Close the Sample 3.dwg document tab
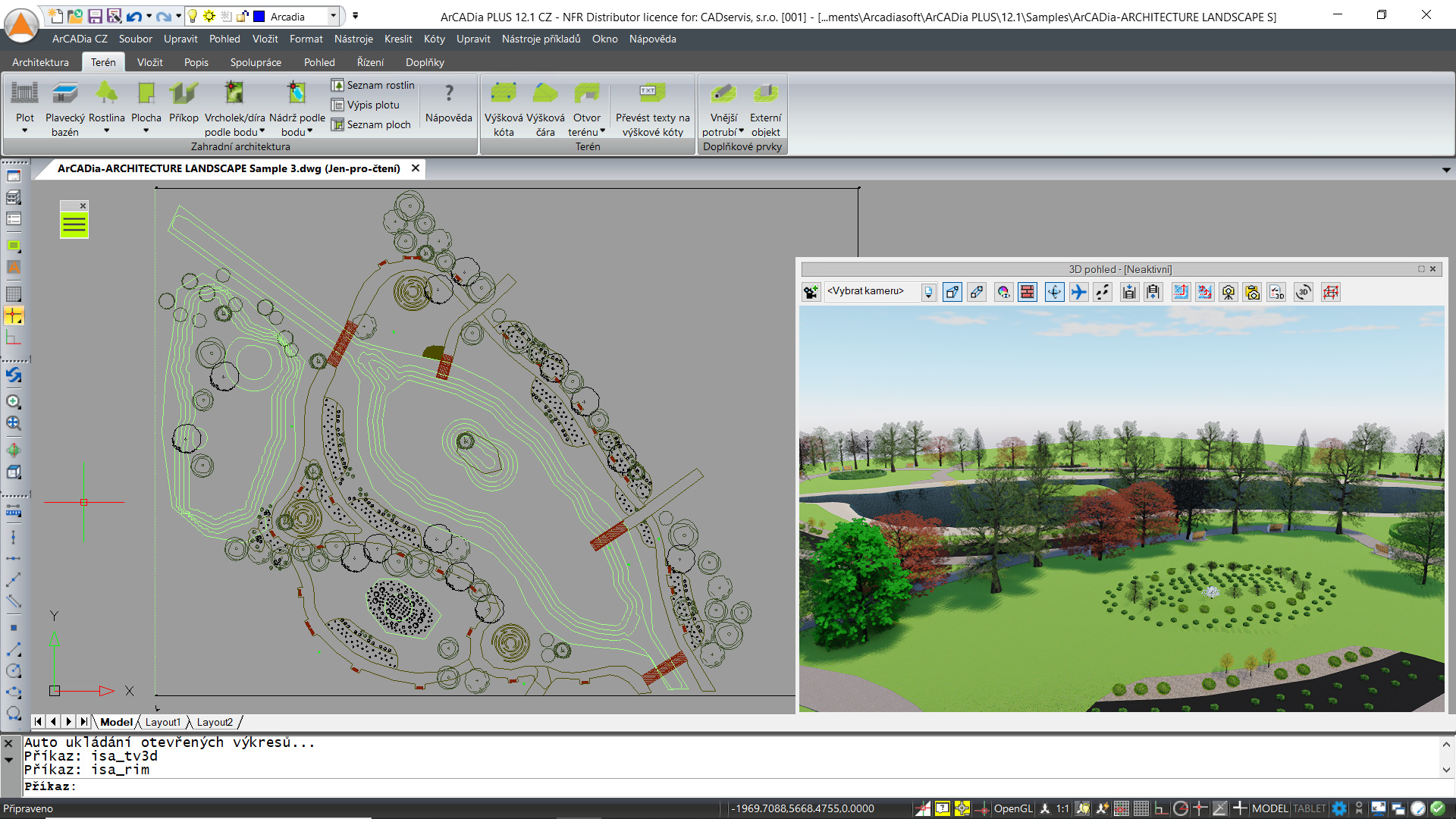 point(416,168)
